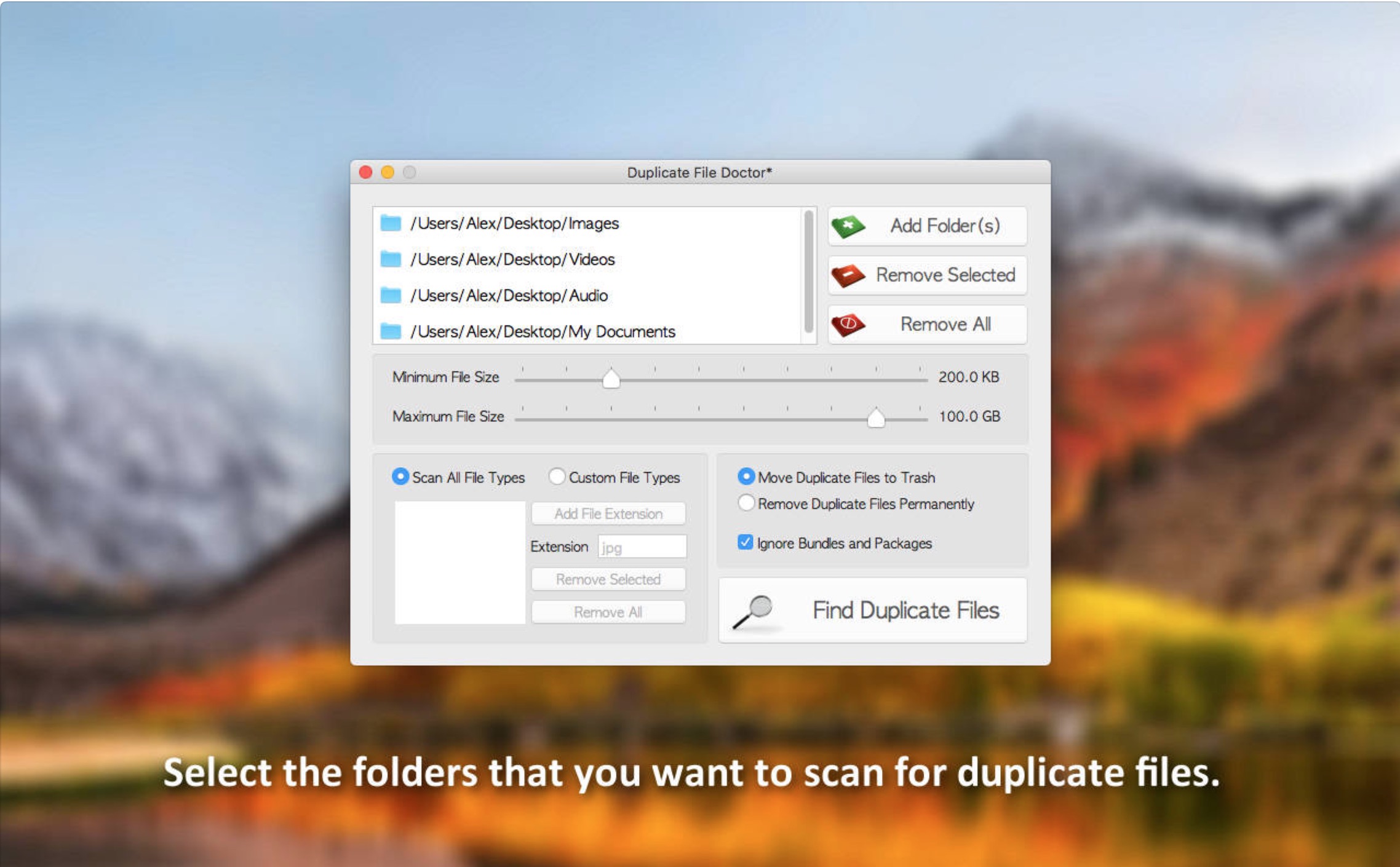
Task: Click the Audio folder icon
Action: tap(391, 296)
